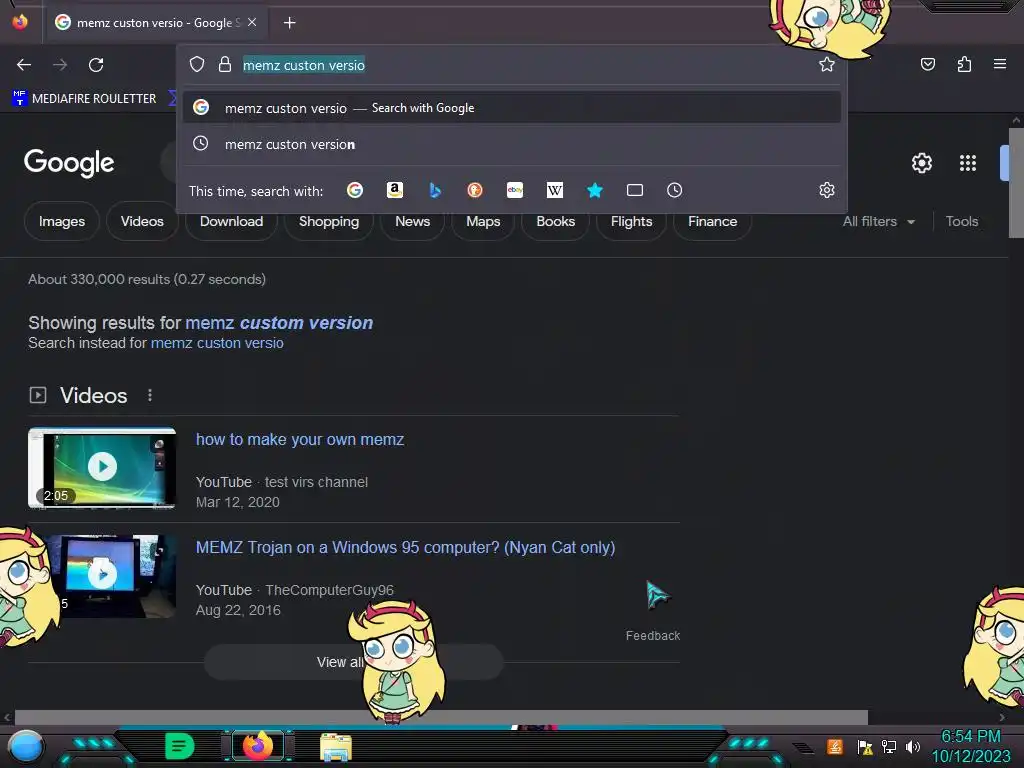Search this time with Wikipedia

click(554, 190)
